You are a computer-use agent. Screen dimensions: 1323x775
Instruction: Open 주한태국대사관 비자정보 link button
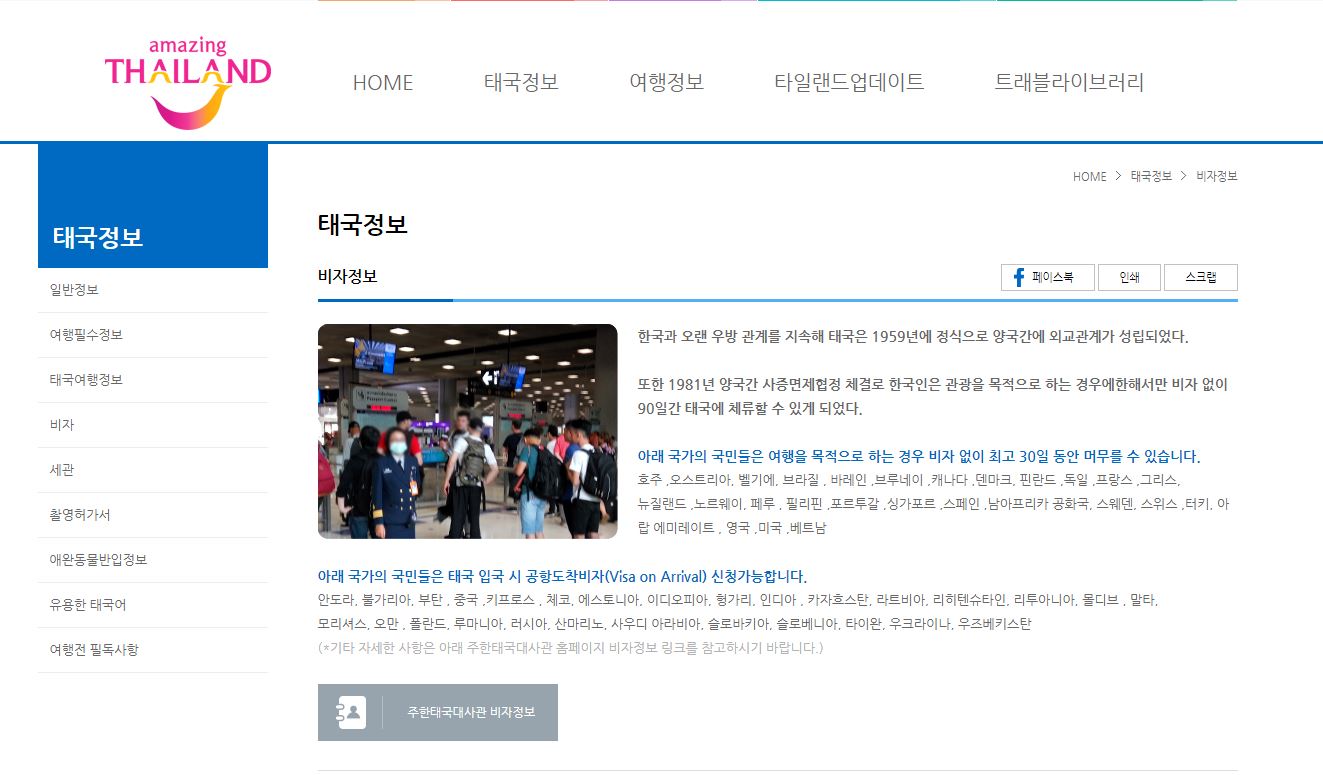click(x=438, y=712)
